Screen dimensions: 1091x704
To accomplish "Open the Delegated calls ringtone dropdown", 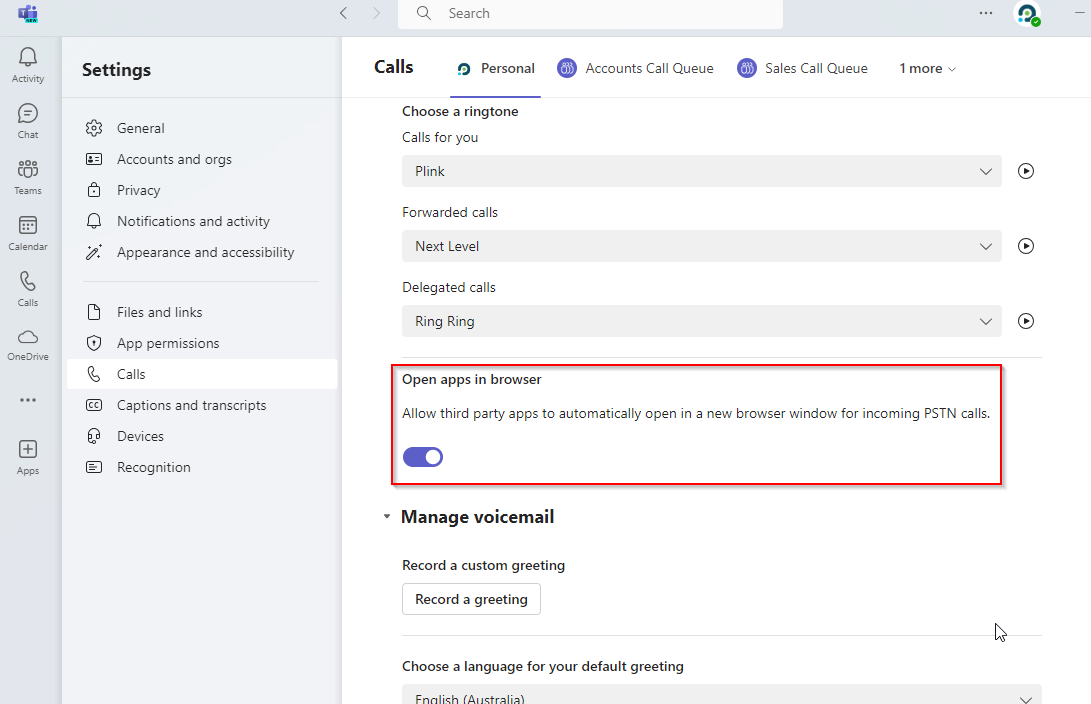I will click(x=701, y=321).
